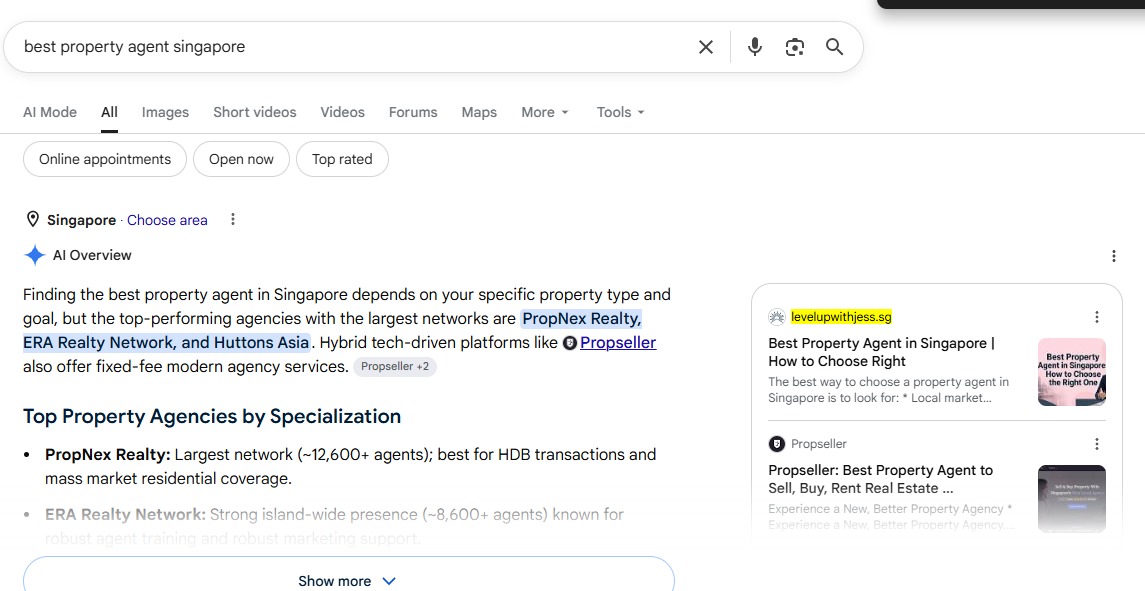The width and height of the screenshot is (1145, 591).
Task: Go to the Short videos tab
Action: 255,113
